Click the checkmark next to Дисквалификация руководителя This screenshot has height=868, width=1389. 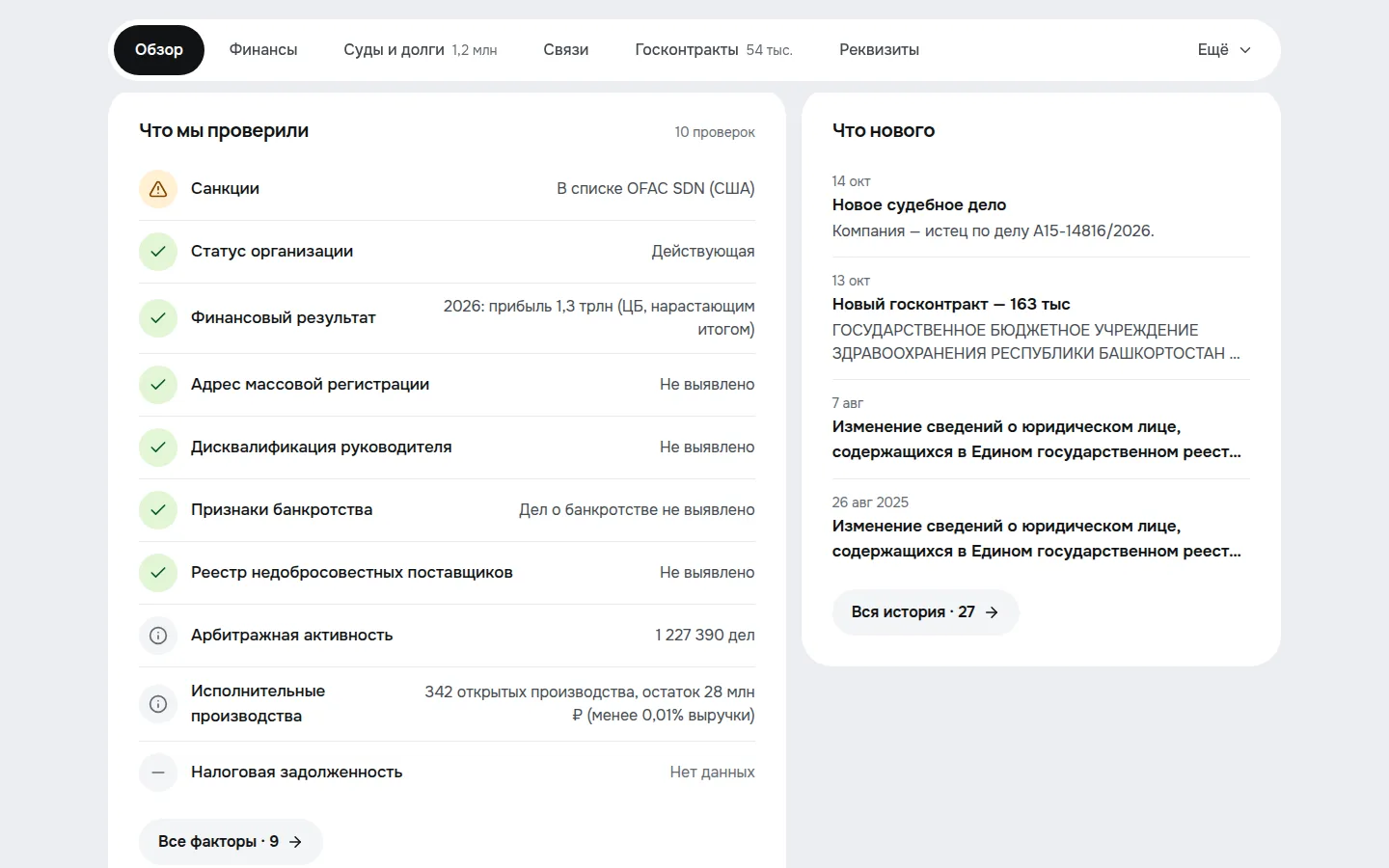click(x=158, y=448)
